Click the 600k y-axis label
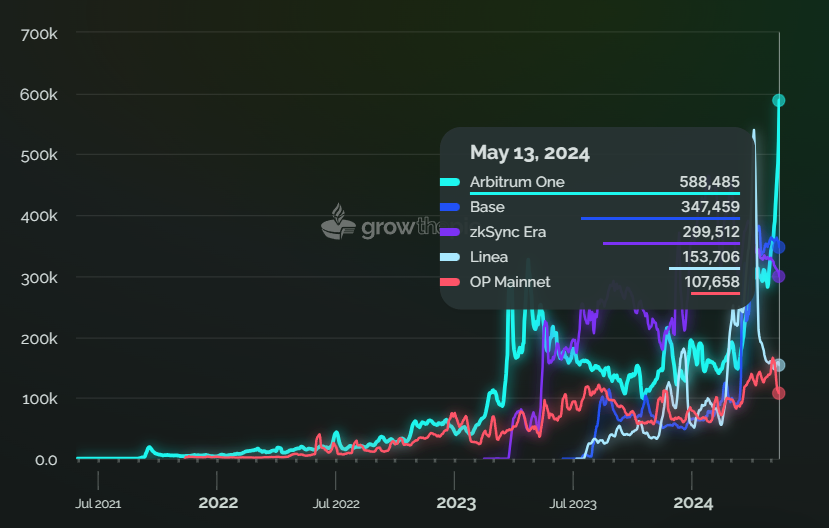The image size is (829, 528). pyautogui.click(x=39, y=95)
